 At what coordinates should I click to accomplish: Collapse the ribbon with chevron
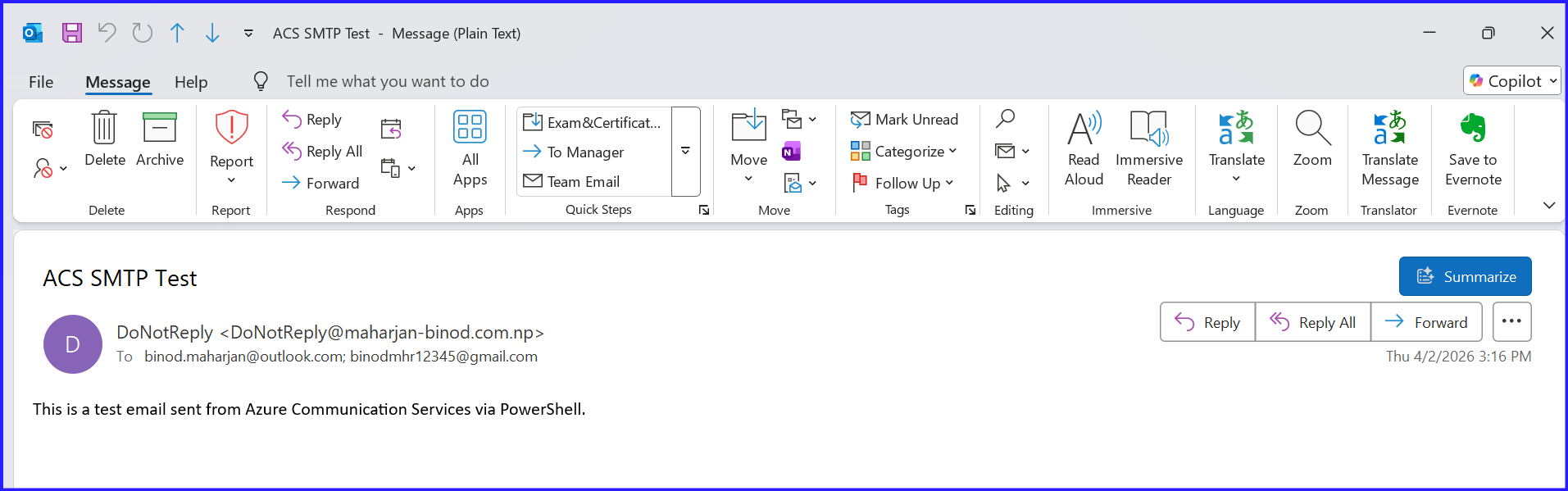click(1549, 206)
